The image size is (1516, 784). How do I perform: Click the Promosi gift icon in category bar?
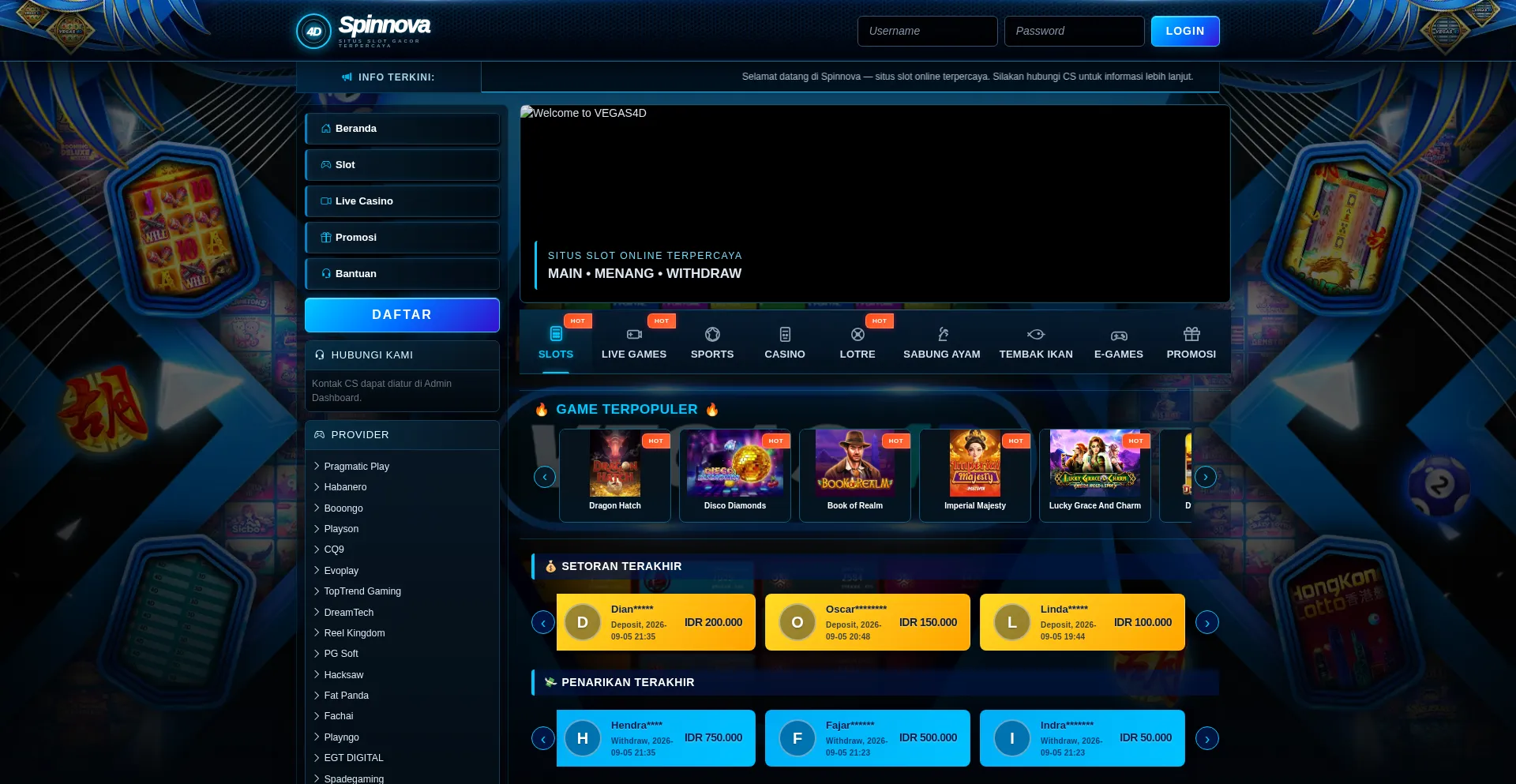pos(1191,334)
